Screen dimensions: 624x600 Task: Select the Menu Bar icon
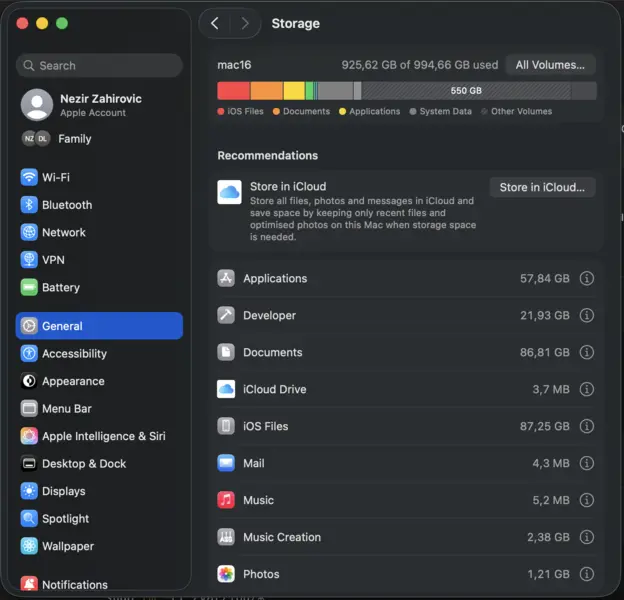click(29, 408)
